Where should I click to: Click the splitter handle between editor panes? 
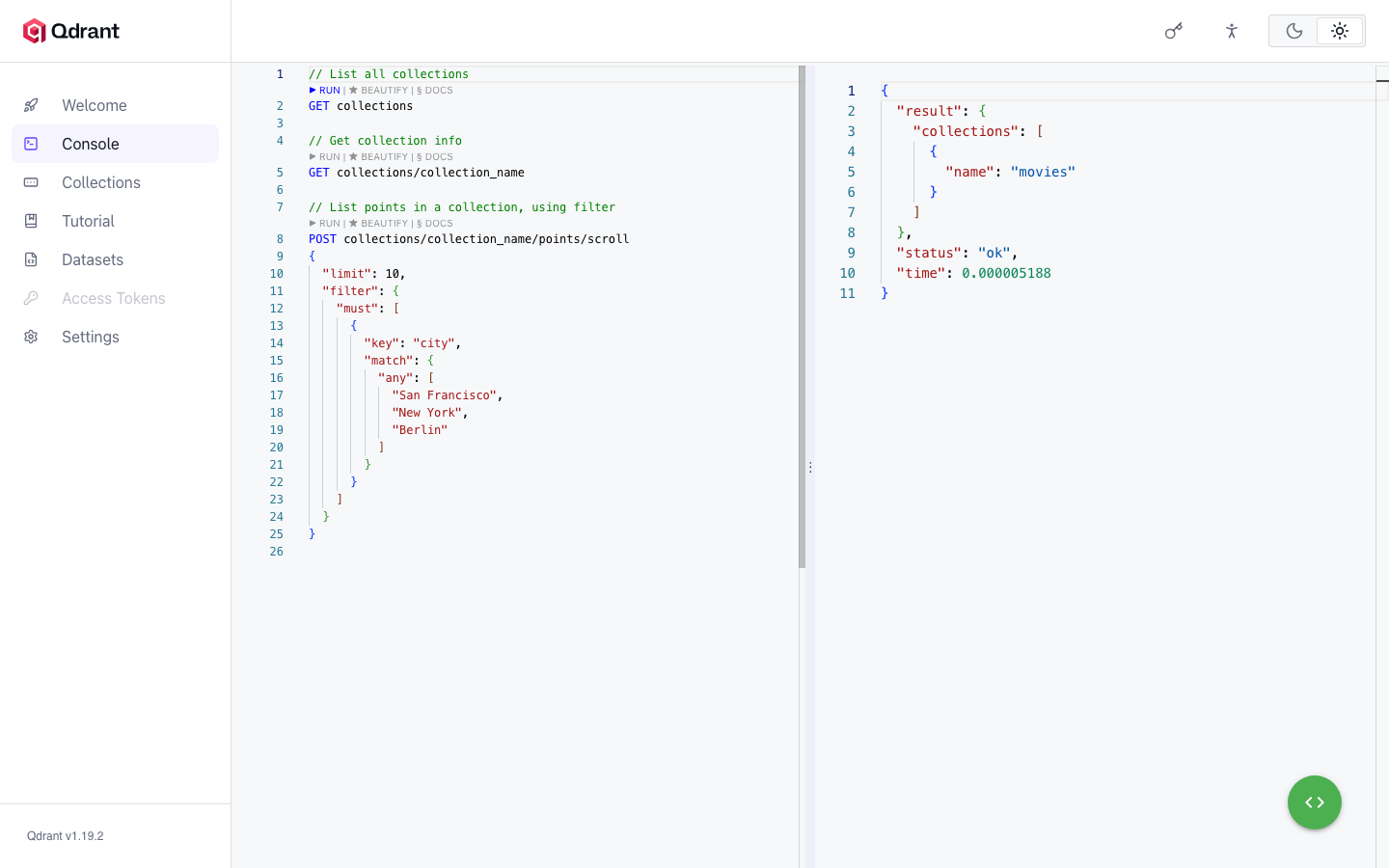810,467
